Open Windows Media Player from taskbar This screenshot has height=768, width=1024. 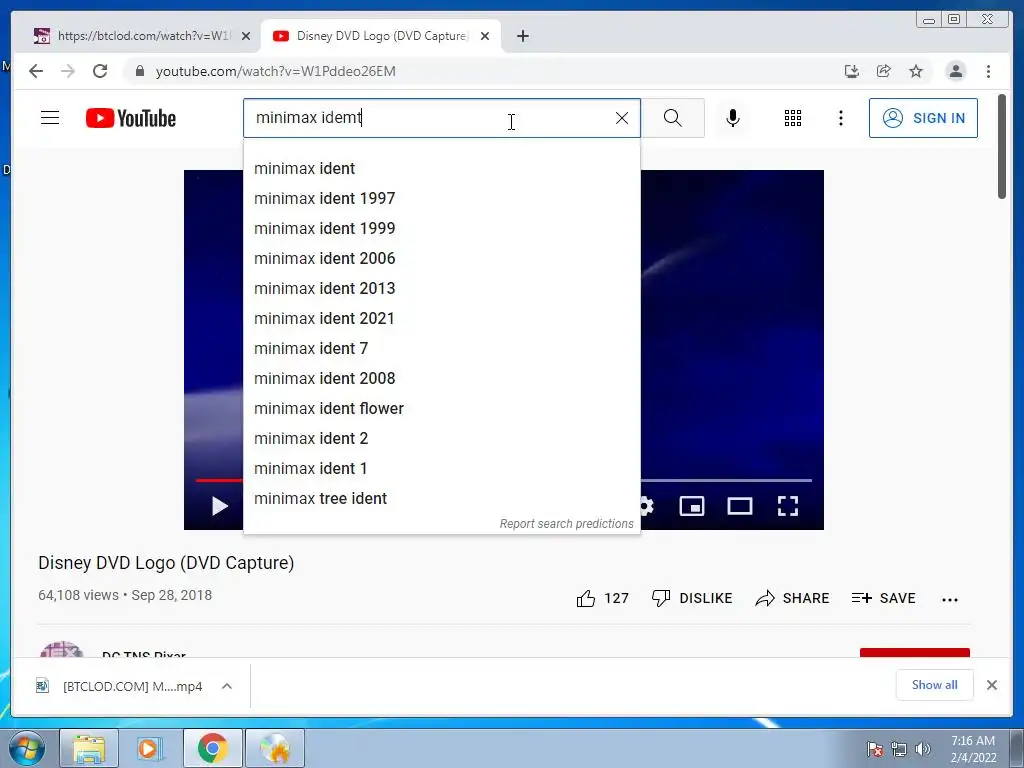149,748
